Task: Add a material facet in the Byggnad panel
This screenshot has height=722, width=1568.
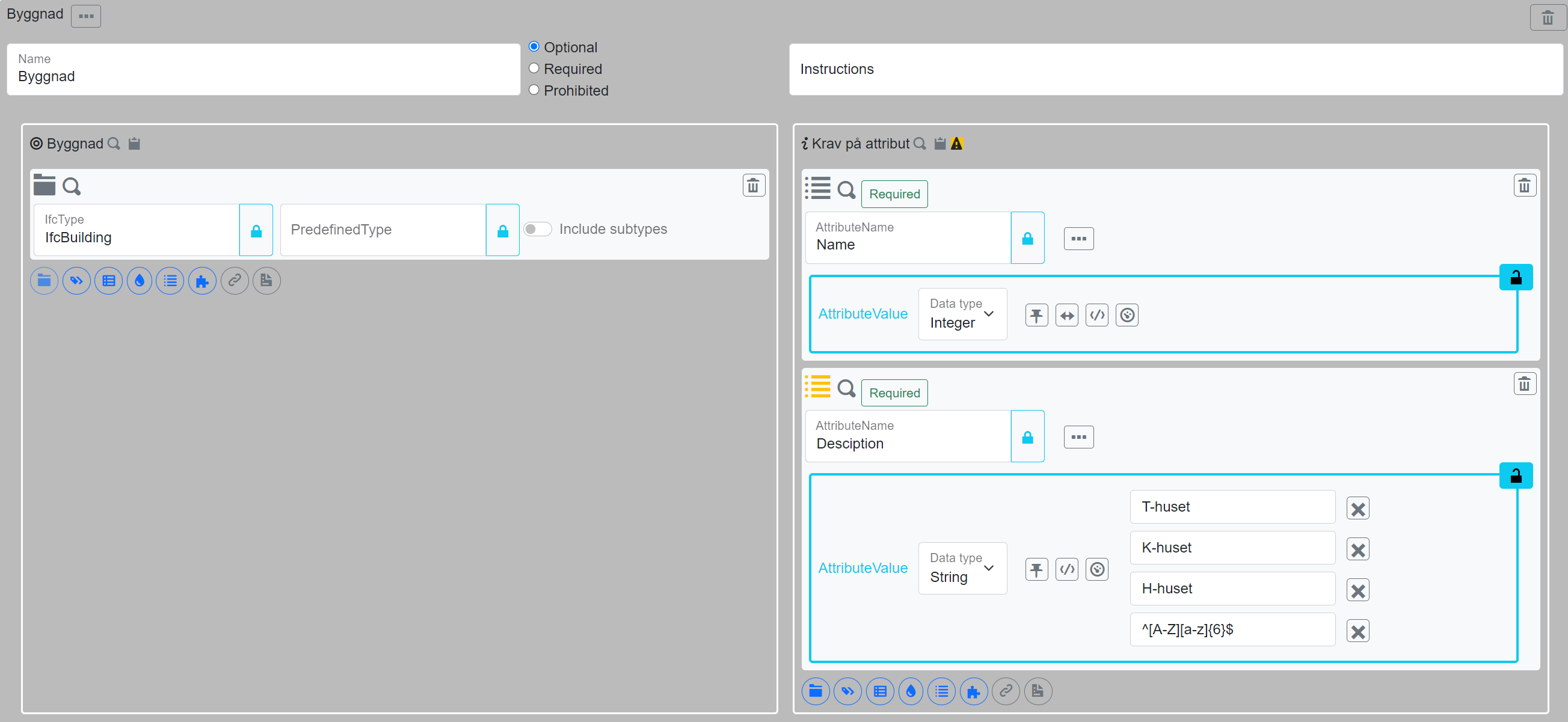Action: [x=140, y=281]
